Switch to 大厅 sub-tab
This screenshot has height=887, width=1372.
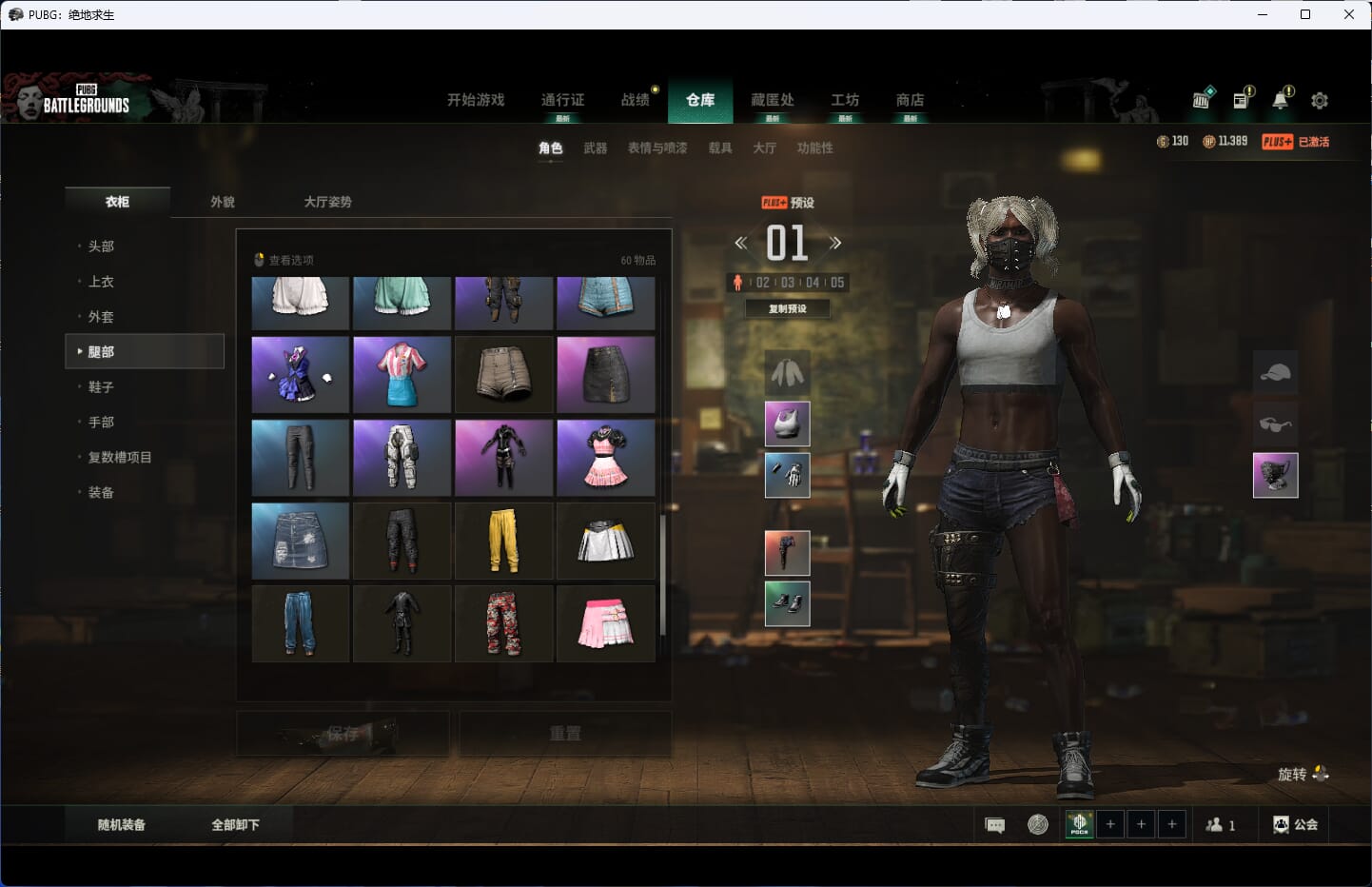pyautogui.click(x=764, y=148)
